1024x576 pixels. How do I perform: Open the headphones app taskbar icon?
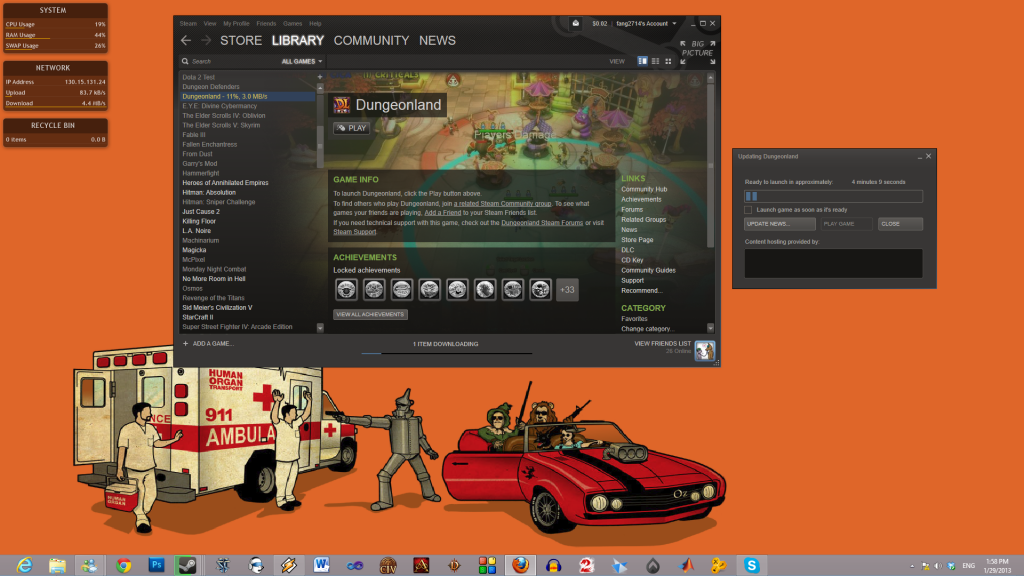[554, 566]
